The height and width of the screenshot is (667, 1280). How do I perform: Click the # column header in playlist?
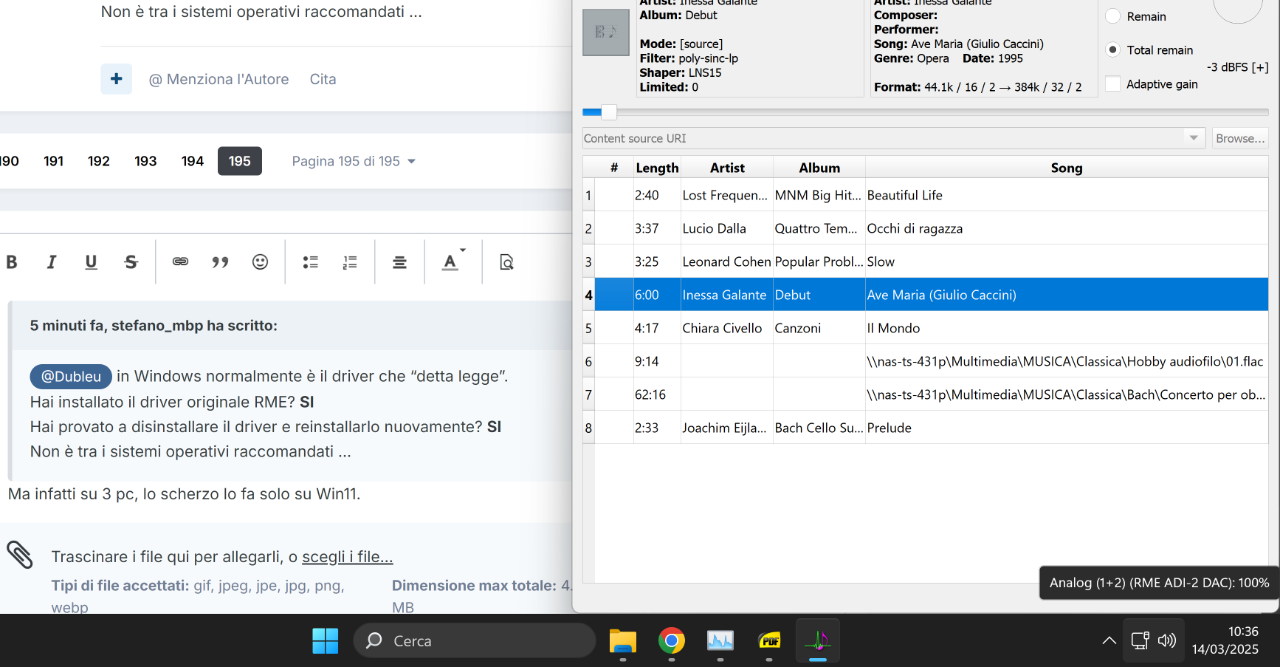[614, 168]
